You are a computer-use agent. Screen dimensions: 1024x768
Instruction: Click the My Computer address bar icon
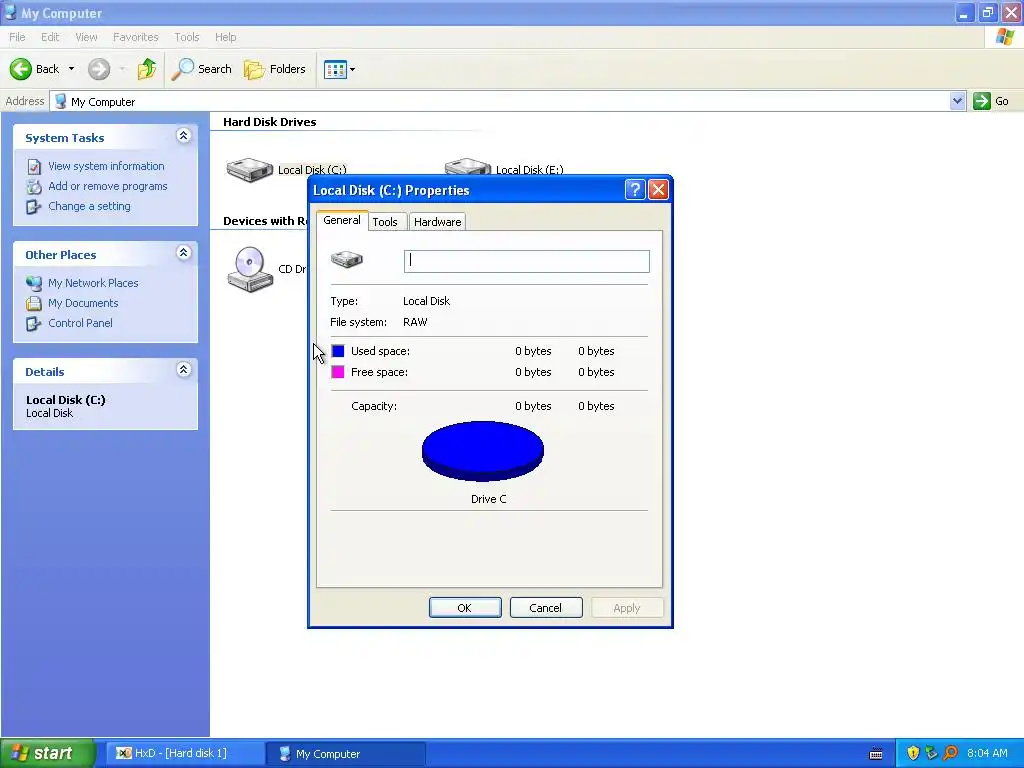point(61,101)
